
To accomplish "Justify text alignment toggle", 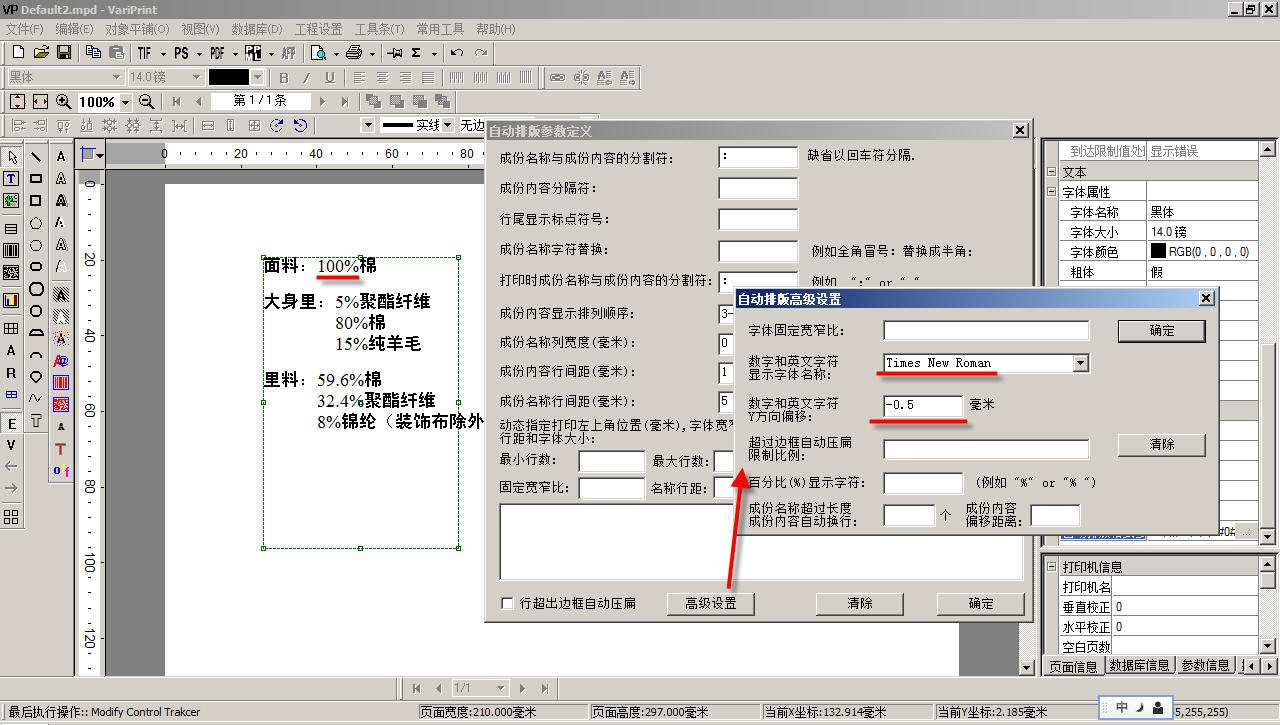I will 428,77.
